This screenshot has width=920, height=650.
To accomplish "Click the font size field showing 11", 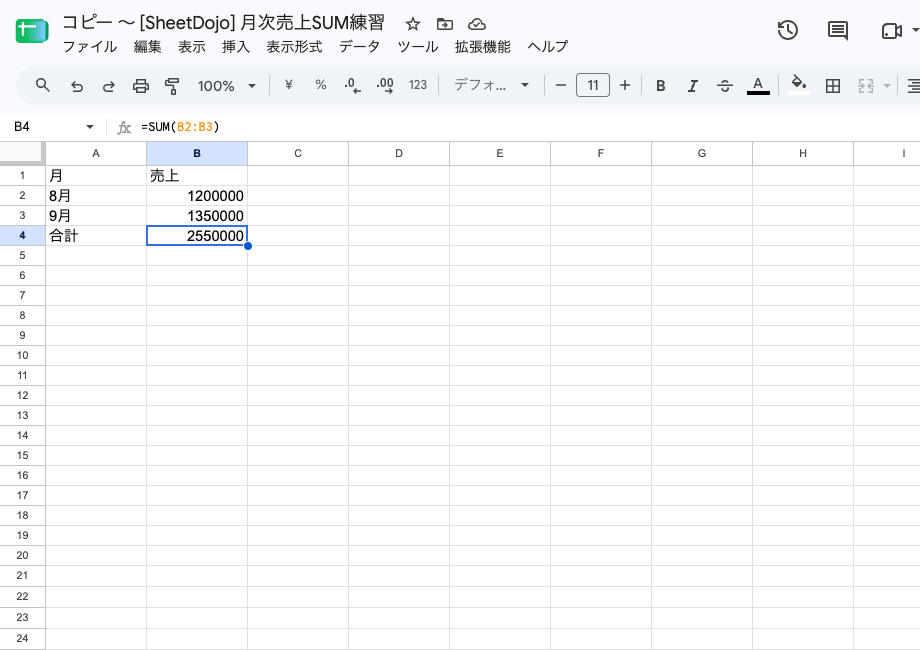I will 593,86.
